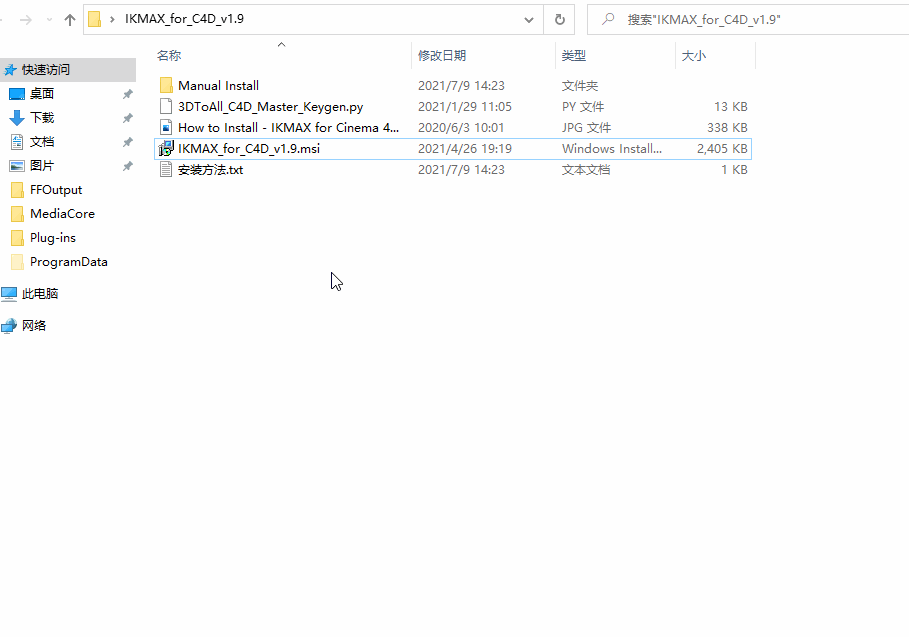
Task: Click the refresh button next to address bar
Action: pos(559,18)
